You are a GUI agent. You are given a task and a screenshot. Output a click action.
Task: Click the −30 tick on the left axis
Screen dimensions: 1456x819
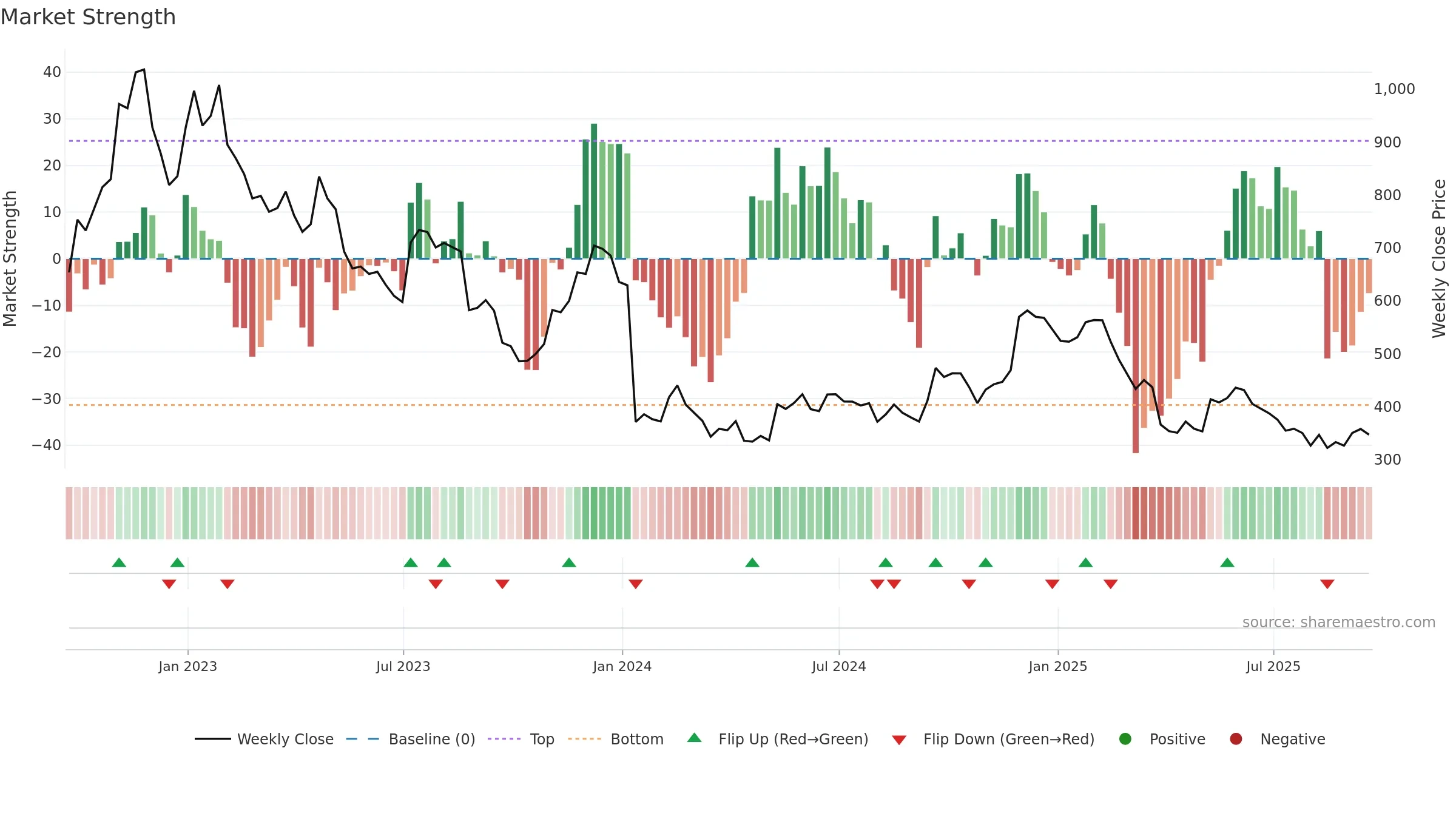[47, 399]
